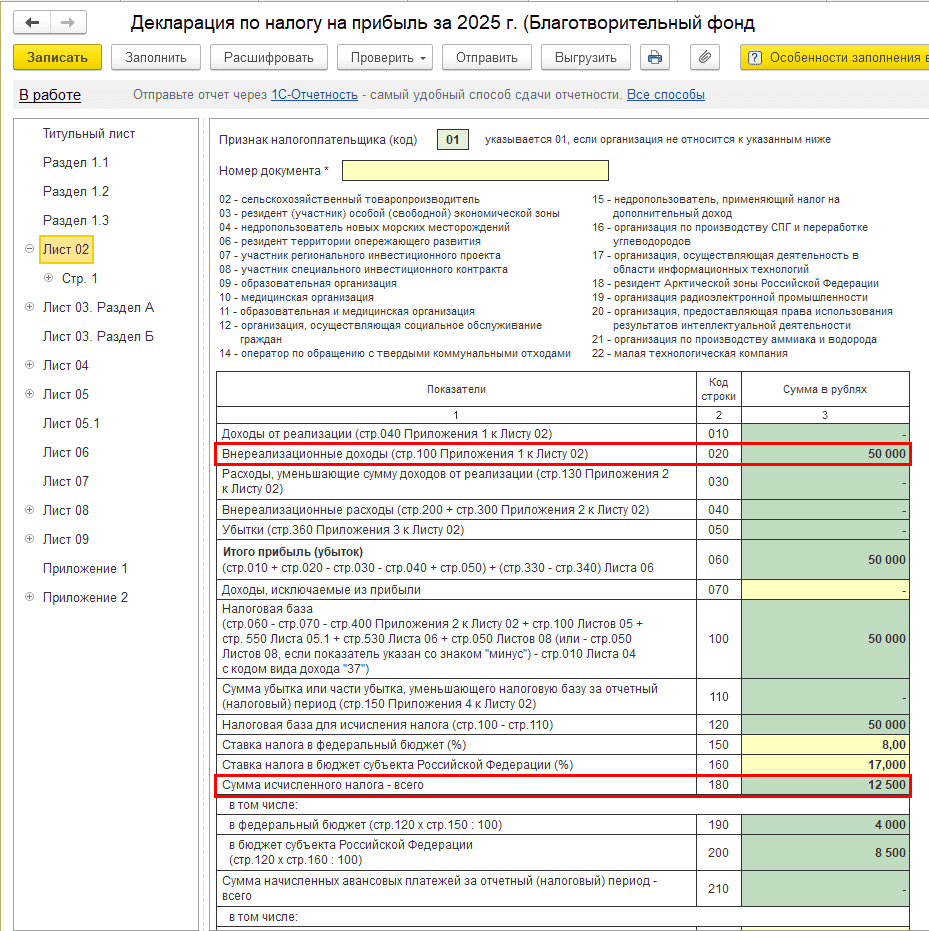The image size is (929, 931).
Task: Open the Проверить dropdown button
Action: click(x=389, y=57)
